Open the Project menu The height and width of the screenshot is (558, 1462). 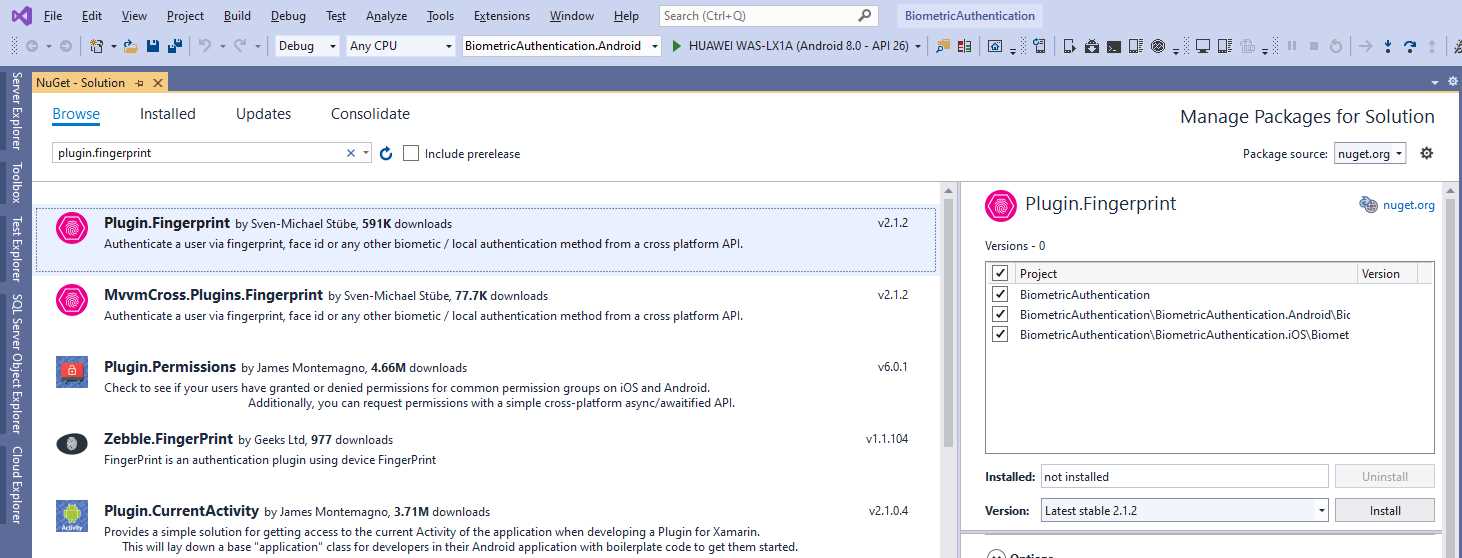[186, 16]
